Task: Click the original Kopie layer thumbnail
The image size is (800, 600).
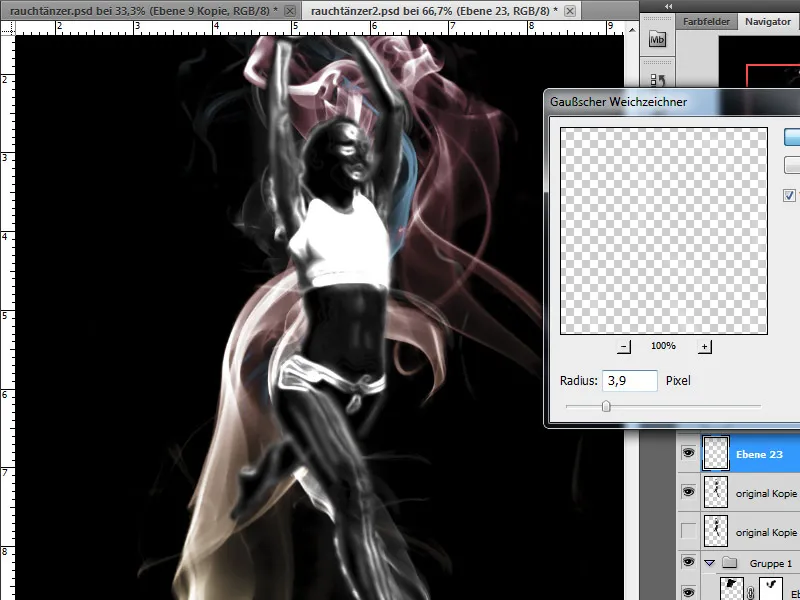Action: click(716, 491)
